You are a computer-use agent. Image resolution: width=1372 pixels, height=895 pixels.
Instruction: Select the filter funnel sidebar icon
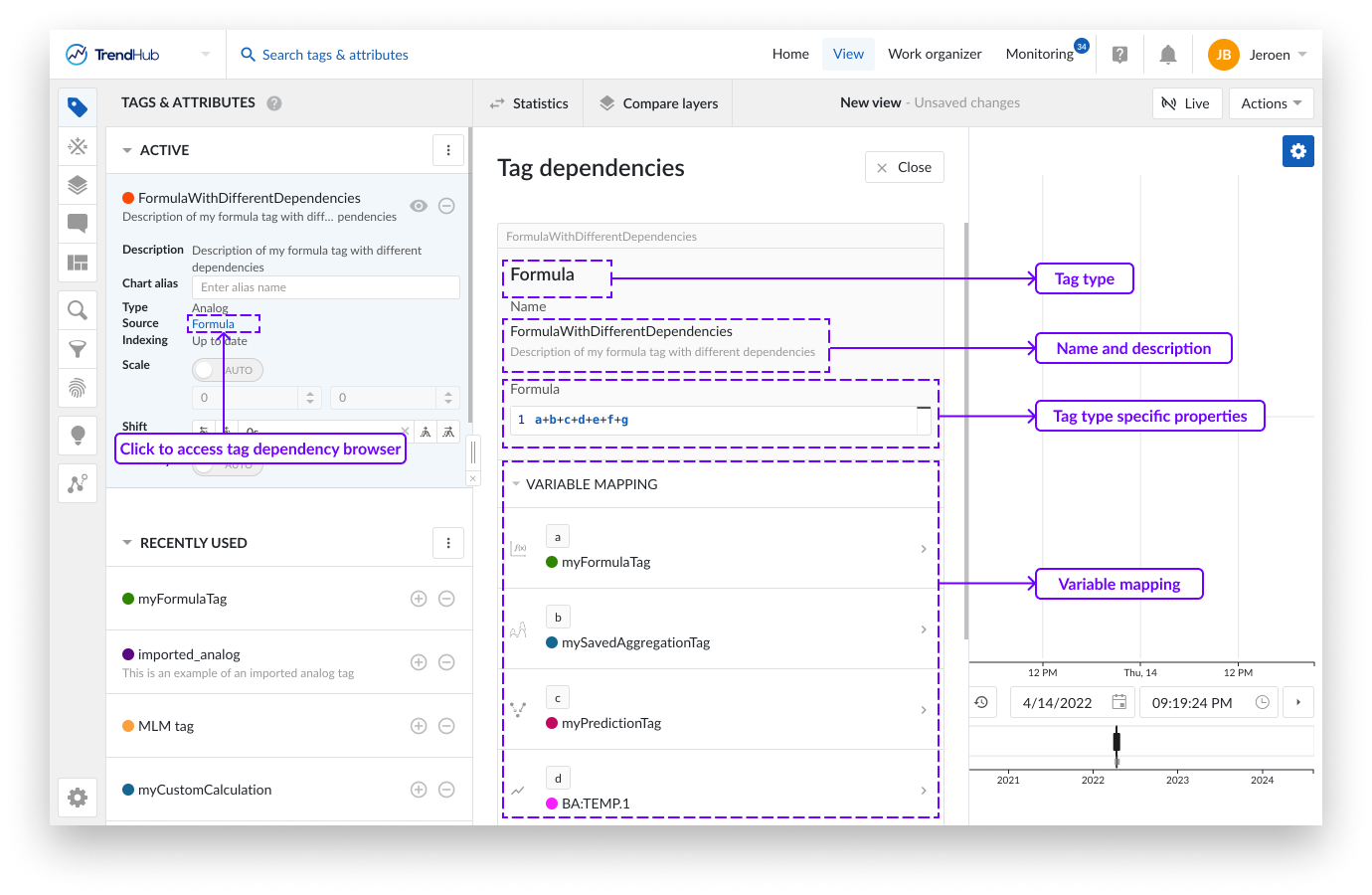78,349
